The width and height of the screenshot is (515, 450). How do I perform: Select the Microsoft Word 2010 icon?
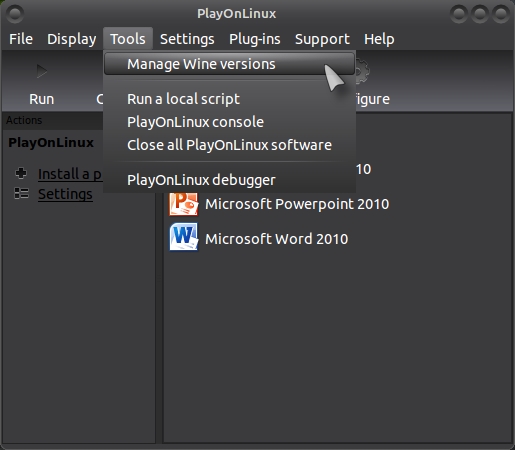pos(183,237)
